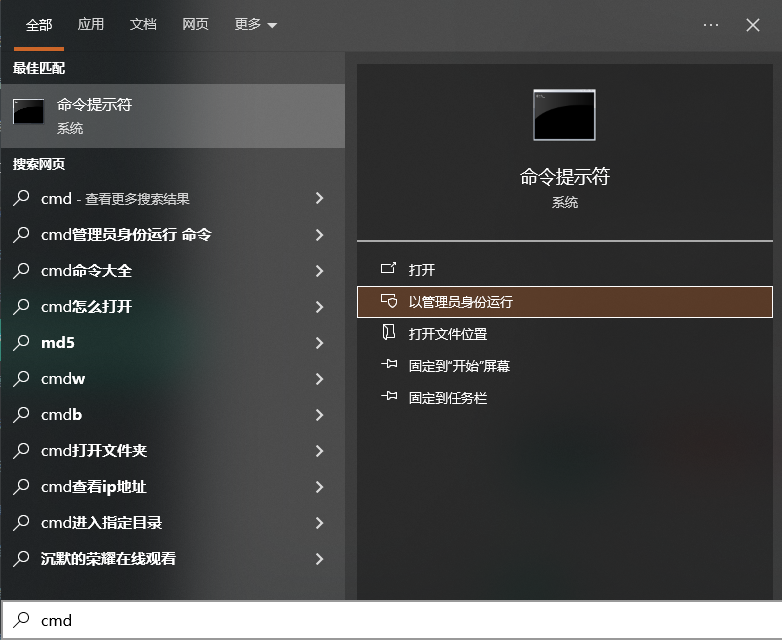Click the search icon beside cmd查看ip地址
This screenshot has height=640, width=782.
[21, 486]
